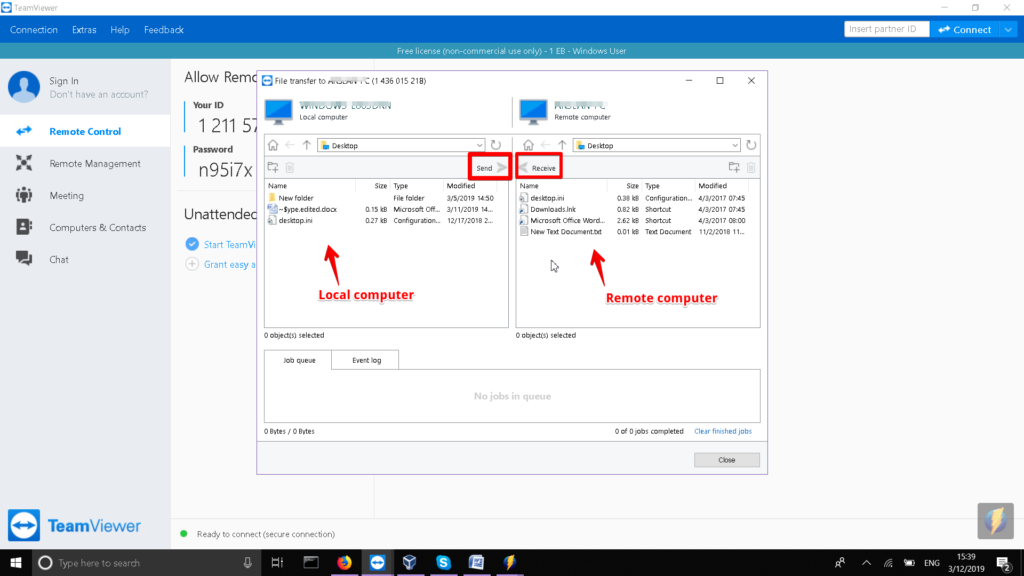The height and width of the screenshot is (576, 1024).
Task: Click the taskbar search box
Action: coord(146,562)
